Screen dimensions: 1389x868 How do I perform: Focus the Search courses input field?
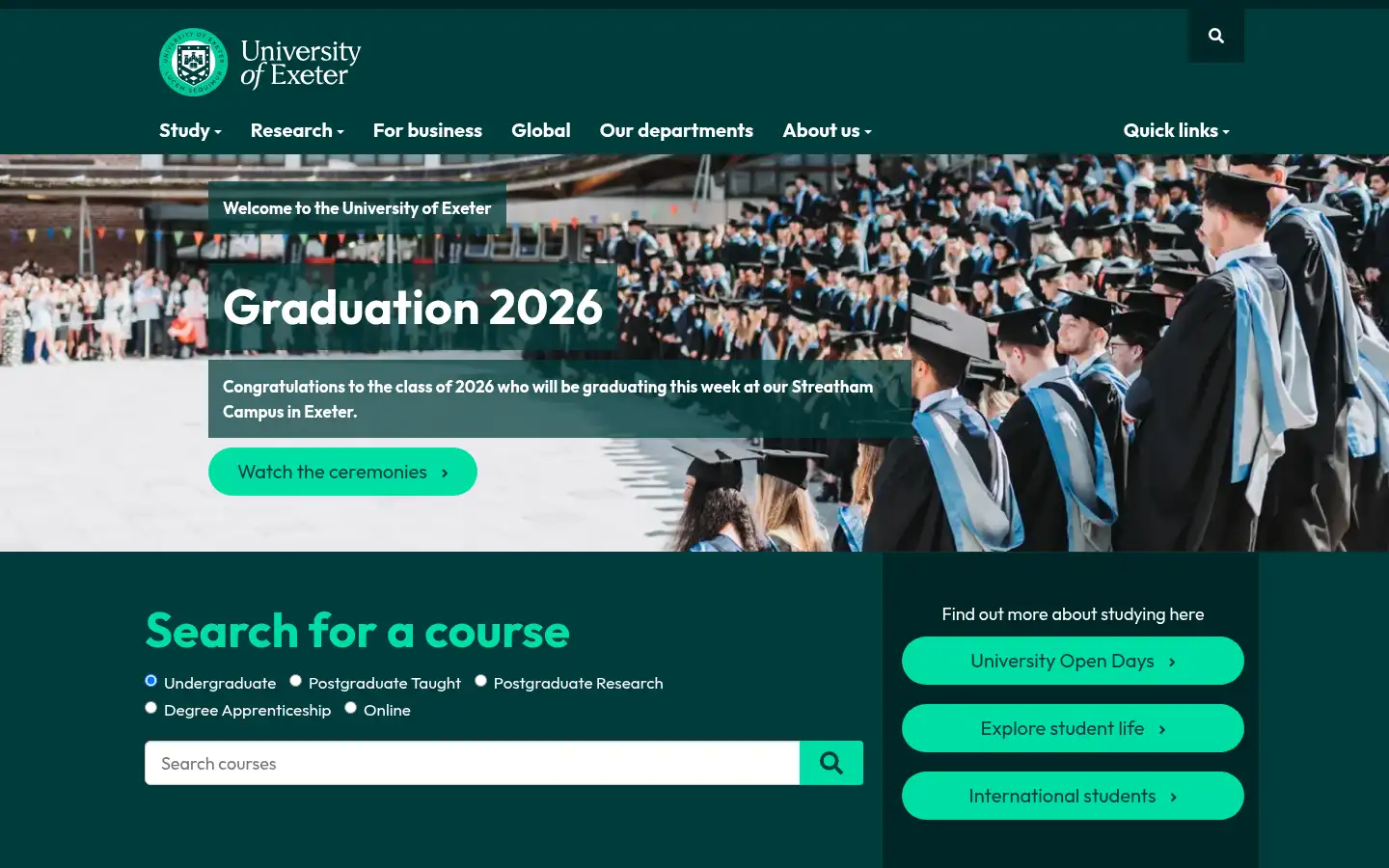pos(472,763)
